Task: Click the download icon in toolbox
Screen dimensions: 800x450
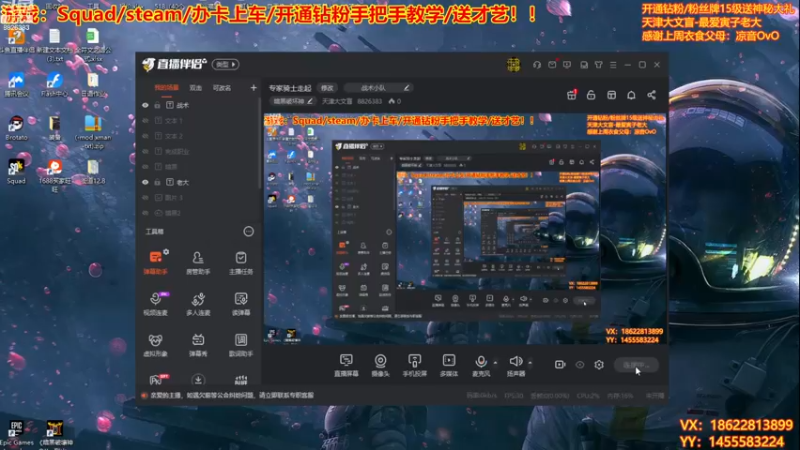Action: (198, 380)
